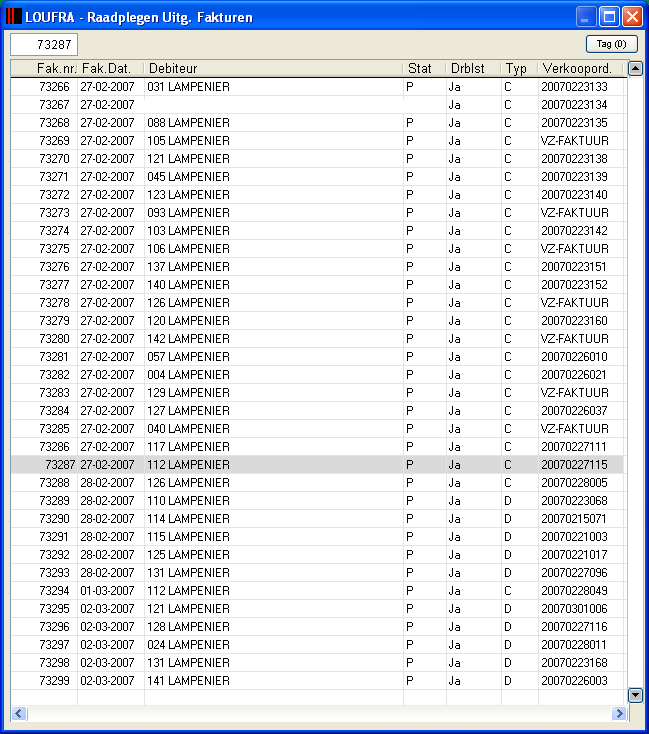Click debtor 128 LAMPENIER
This screenshot has width=649, height=734.
coord(188,627)
